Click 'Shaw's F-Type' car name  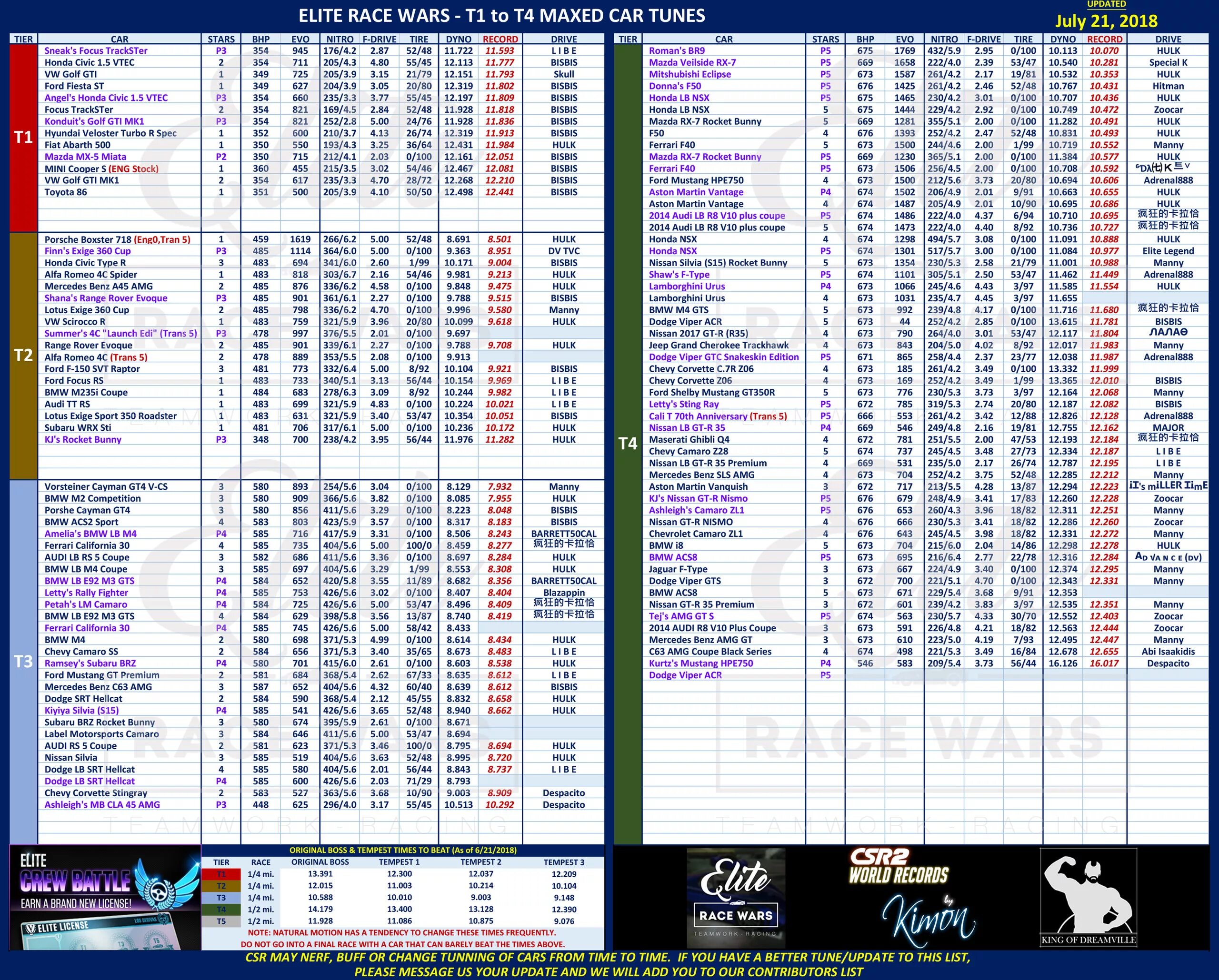click(x=679, y=274)
